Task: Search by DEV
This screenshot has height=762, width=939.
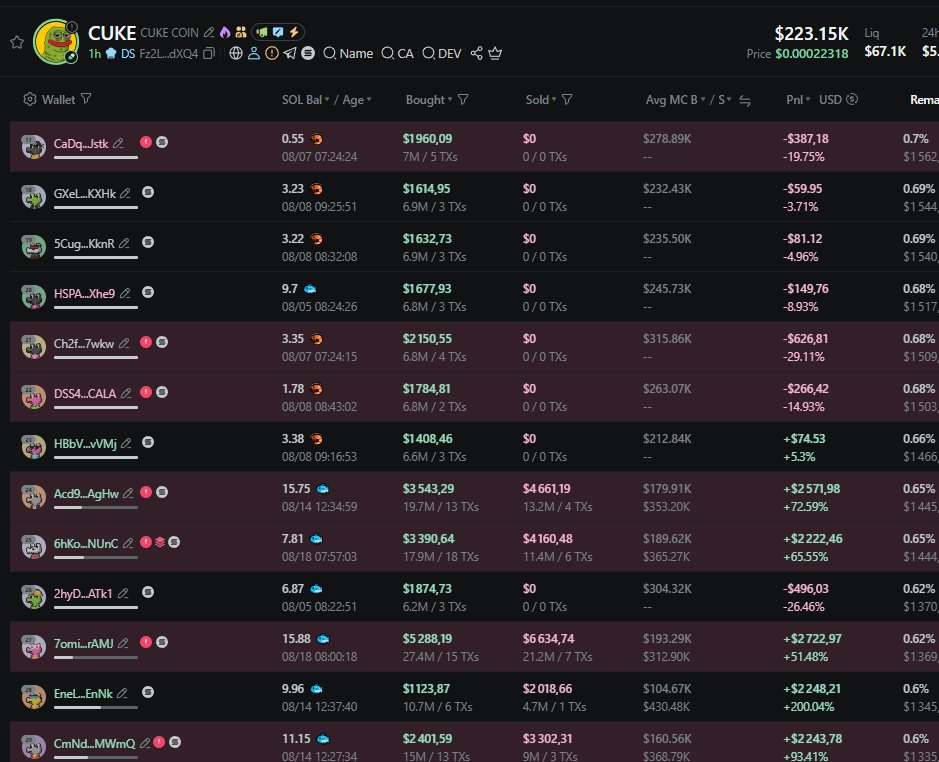Action: click(441, 53)
